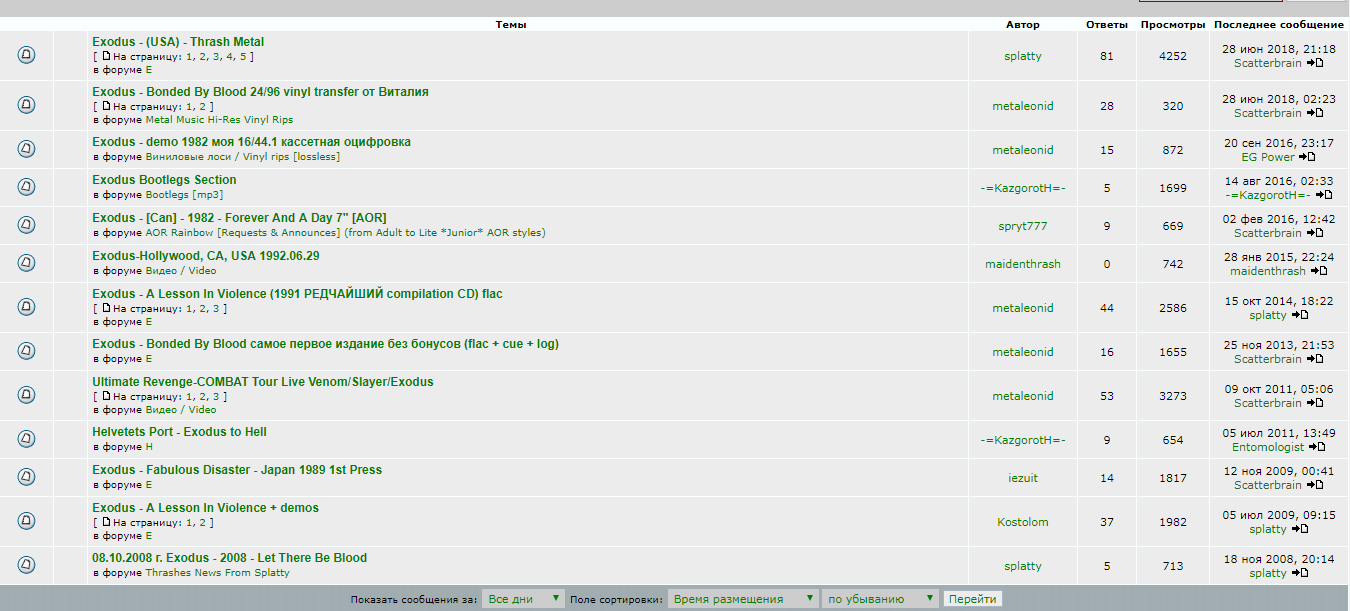Click the Перейти button
1350x611 pixels.
coord(973,599)
